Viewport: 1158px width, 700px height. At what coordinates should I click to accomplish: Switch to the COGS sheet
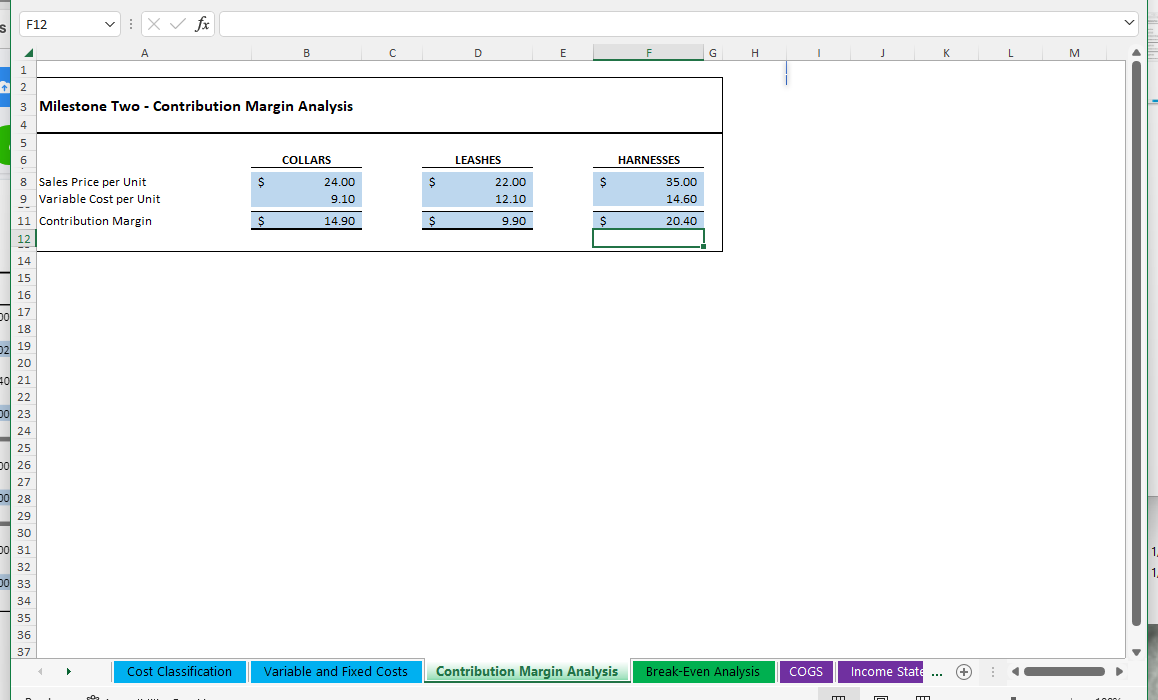[806, 671]
